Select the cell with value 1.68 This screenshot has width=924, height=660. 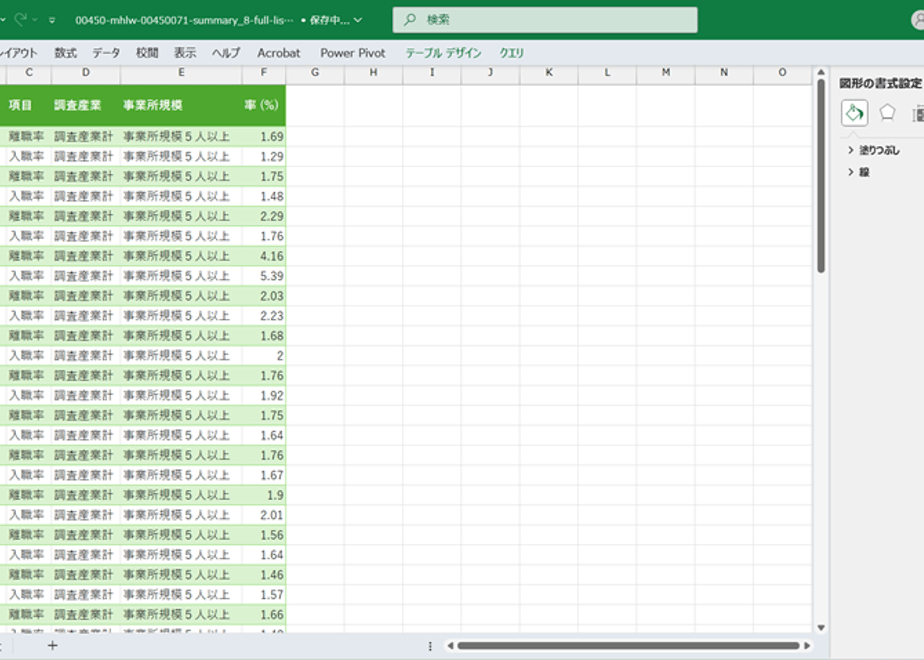(263, 336)
